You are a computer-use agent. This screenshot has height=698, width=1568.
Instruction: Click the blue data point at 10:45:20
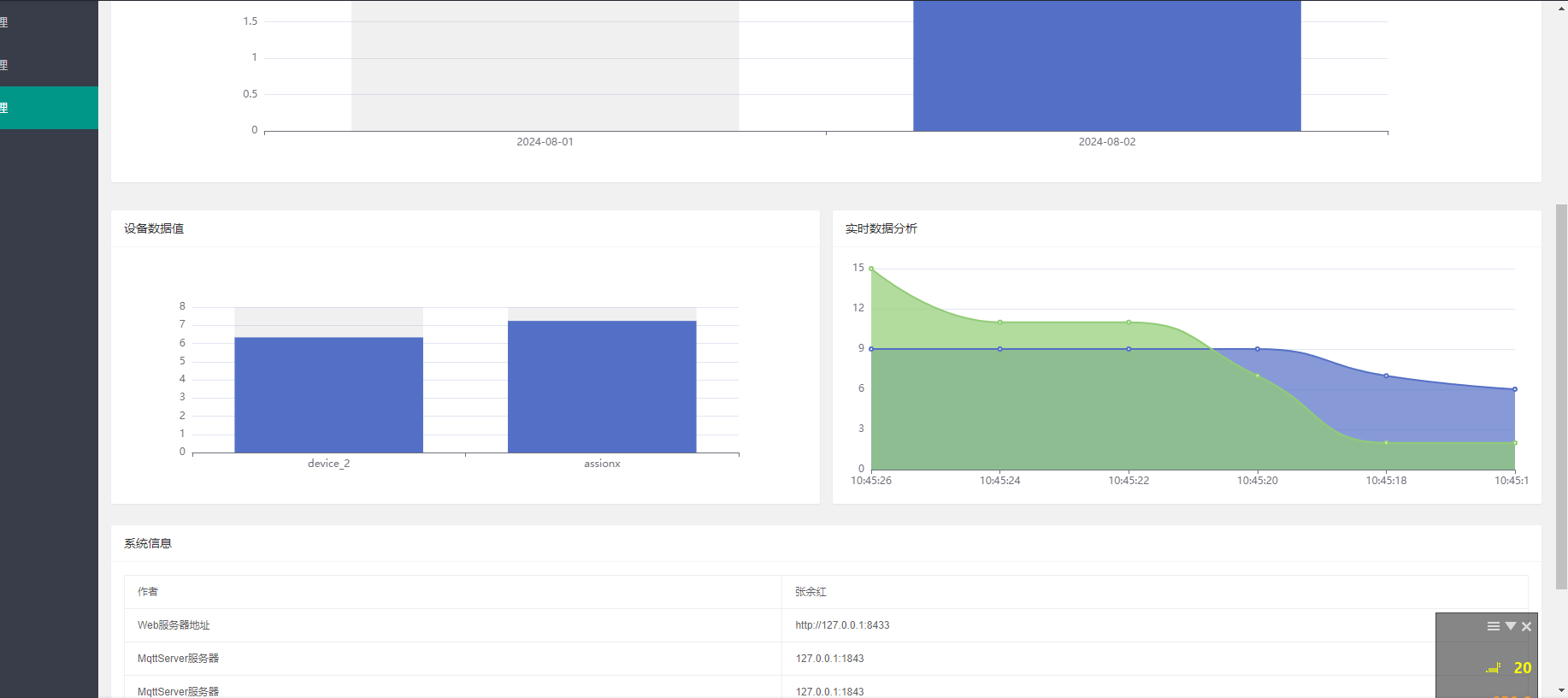(1258, 349)
